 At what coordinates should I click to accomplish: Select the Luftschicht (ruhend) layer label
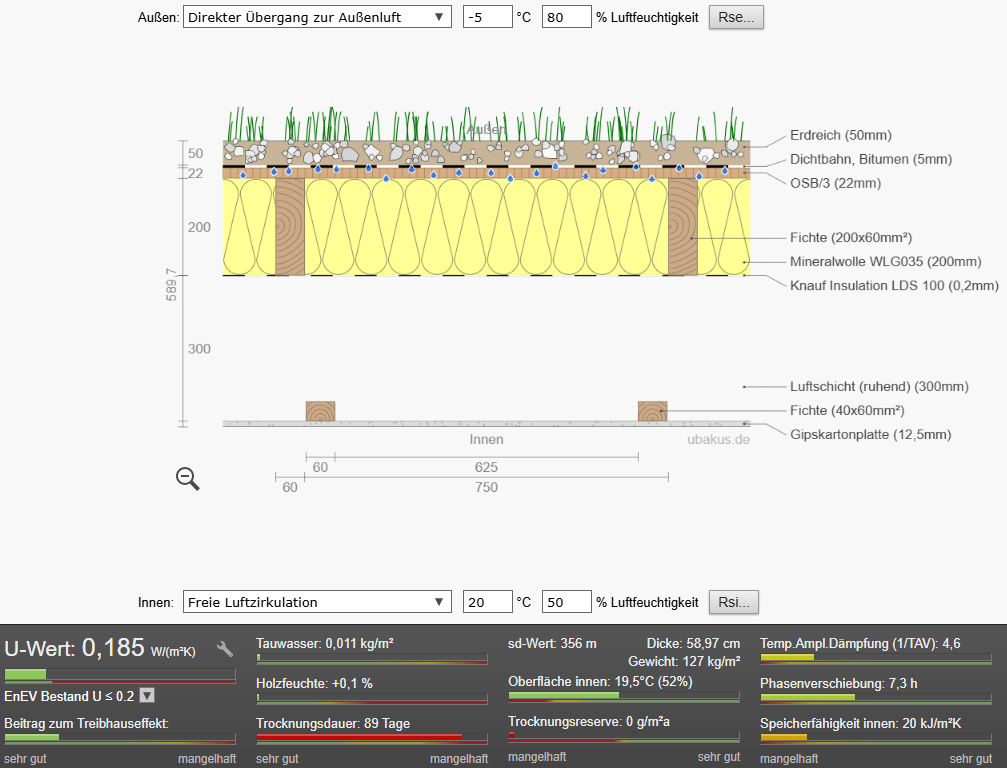coord(879,386)
